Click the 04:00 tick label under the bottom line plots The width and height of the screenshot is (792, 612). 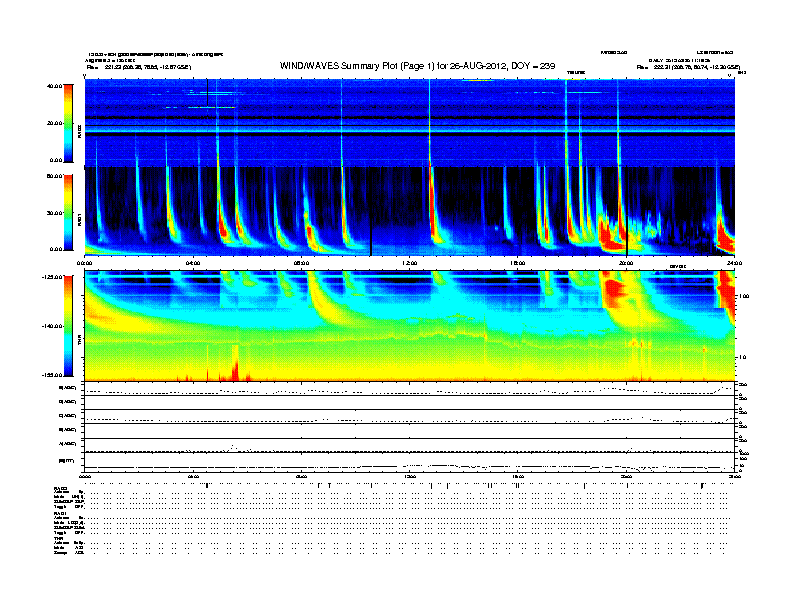(193, 476)
